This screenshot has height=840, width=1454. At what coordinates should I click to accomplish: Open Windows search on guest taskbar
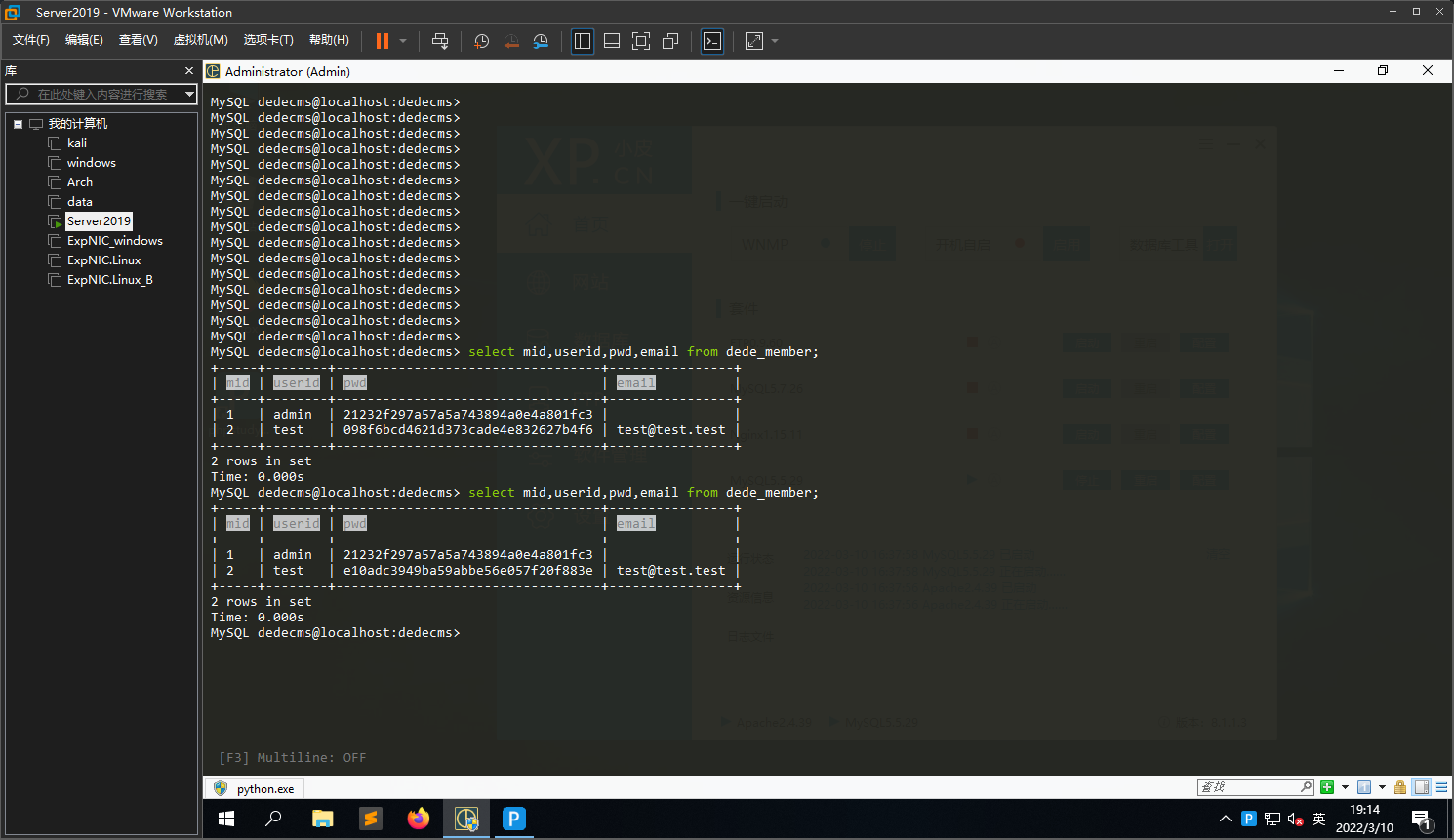pos(274,820)
